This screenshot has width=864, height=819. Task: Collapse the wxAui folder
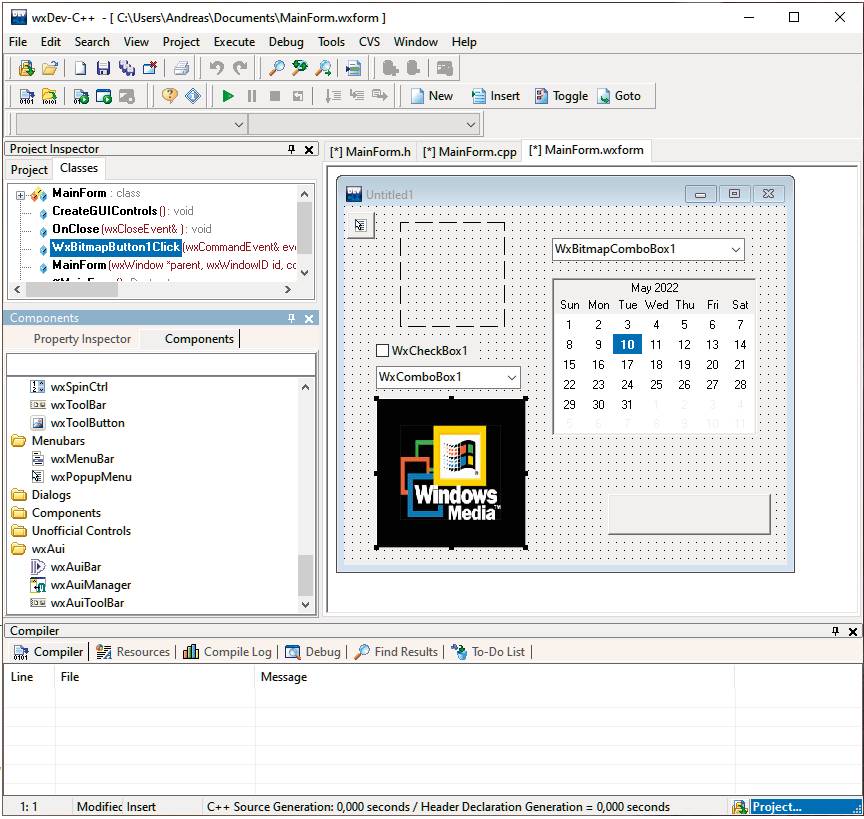tap(19, 549)
